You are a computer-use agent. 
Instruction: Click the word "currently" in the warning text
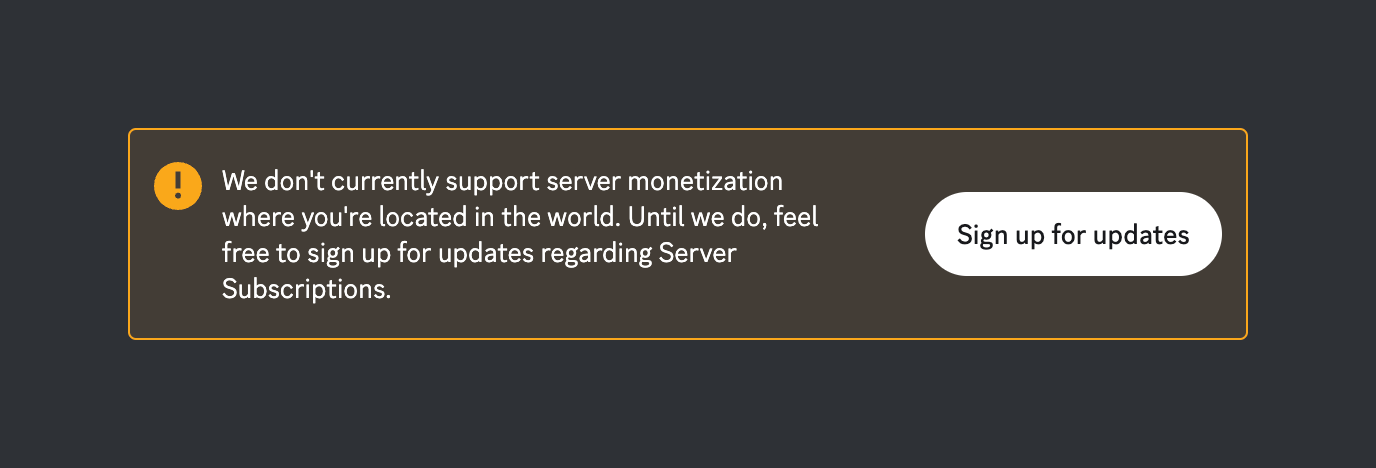coord(386,183)
